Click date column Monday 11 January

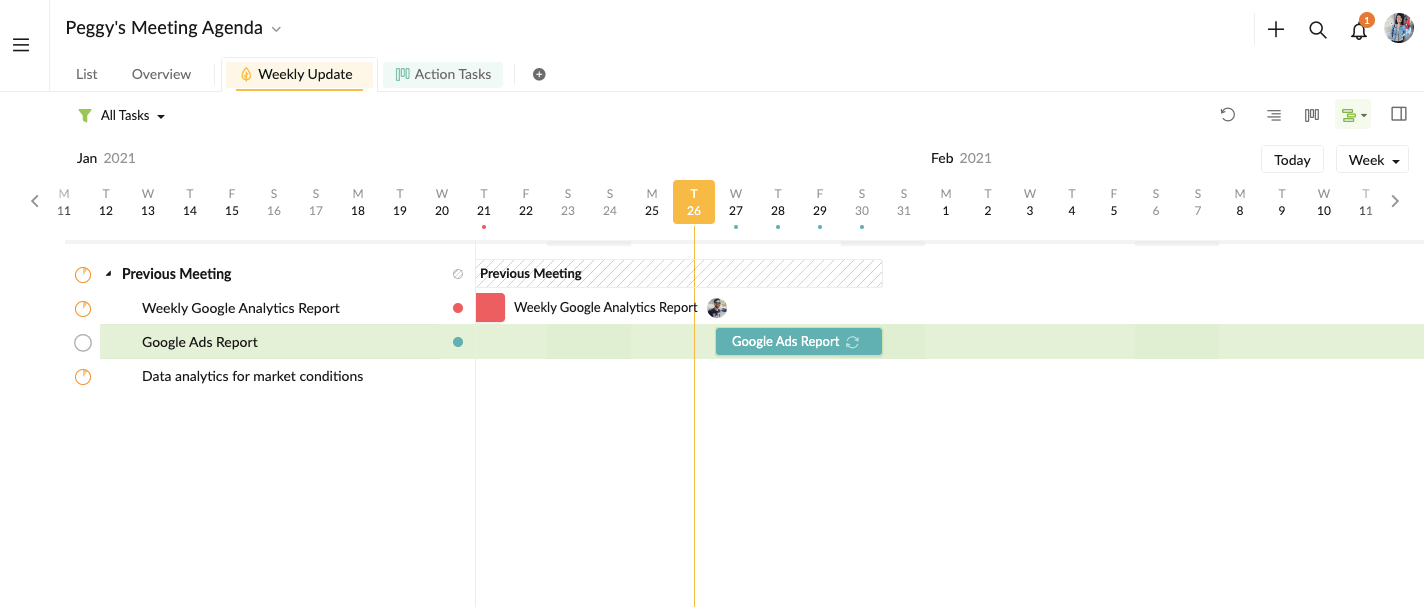coord(64,202)
